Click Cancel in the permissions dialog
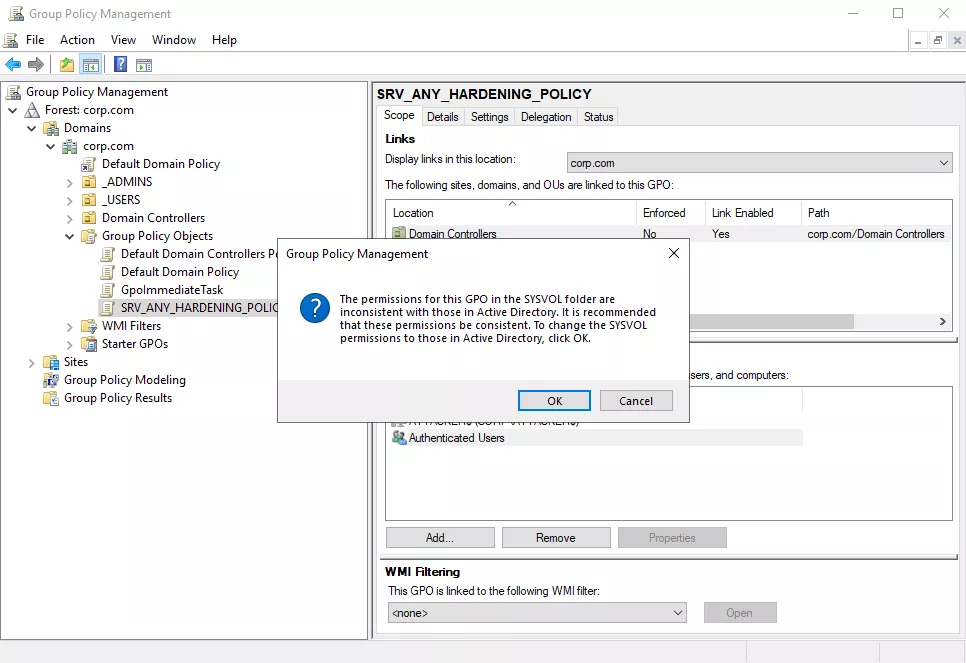This screenshot has height=663, width=966. pyautogui.click(x=636, y=401)
